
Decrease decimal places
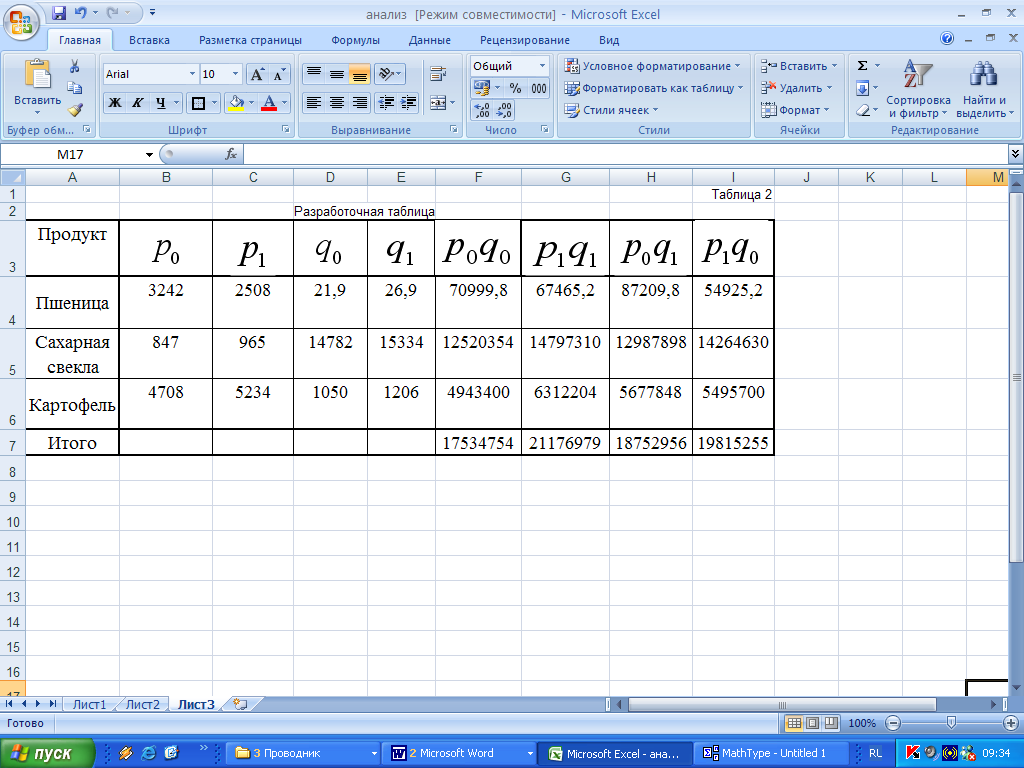(x=504, y=110)
